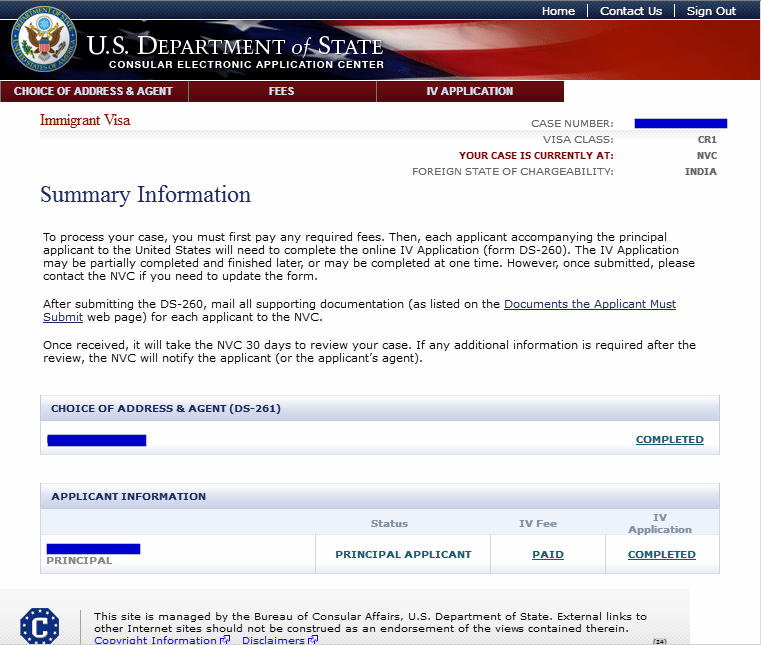
Task: Click the Summary Information heading
Action: click(x=146, y=195)
